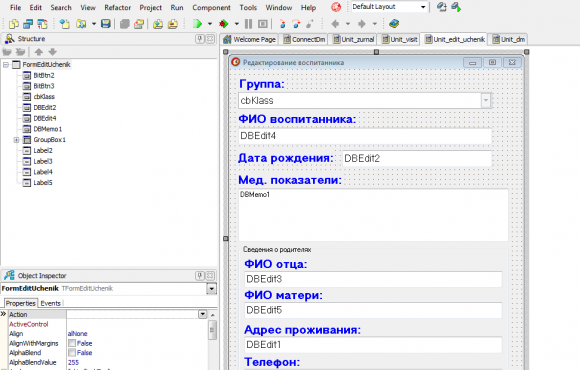The width and height of the screenshot is (580, 370).
Task: Select DBMemo1 in the Structure tree
Action: [x=48, y=129]
